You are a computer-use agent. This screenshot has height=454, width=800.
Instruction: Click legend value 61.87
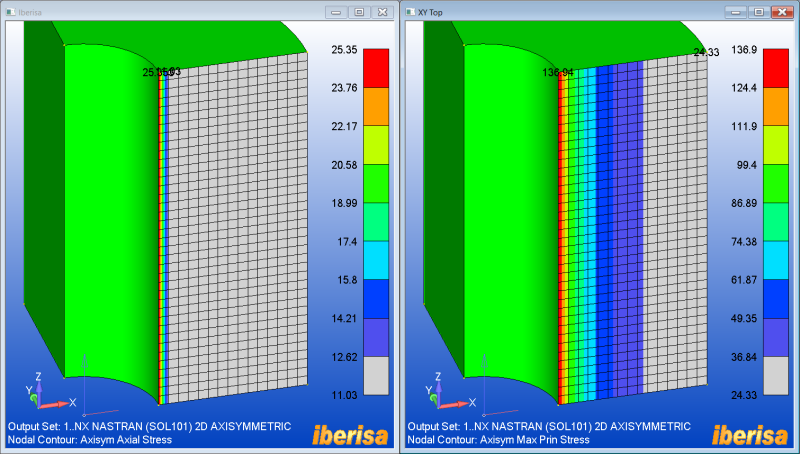point(744,280)
